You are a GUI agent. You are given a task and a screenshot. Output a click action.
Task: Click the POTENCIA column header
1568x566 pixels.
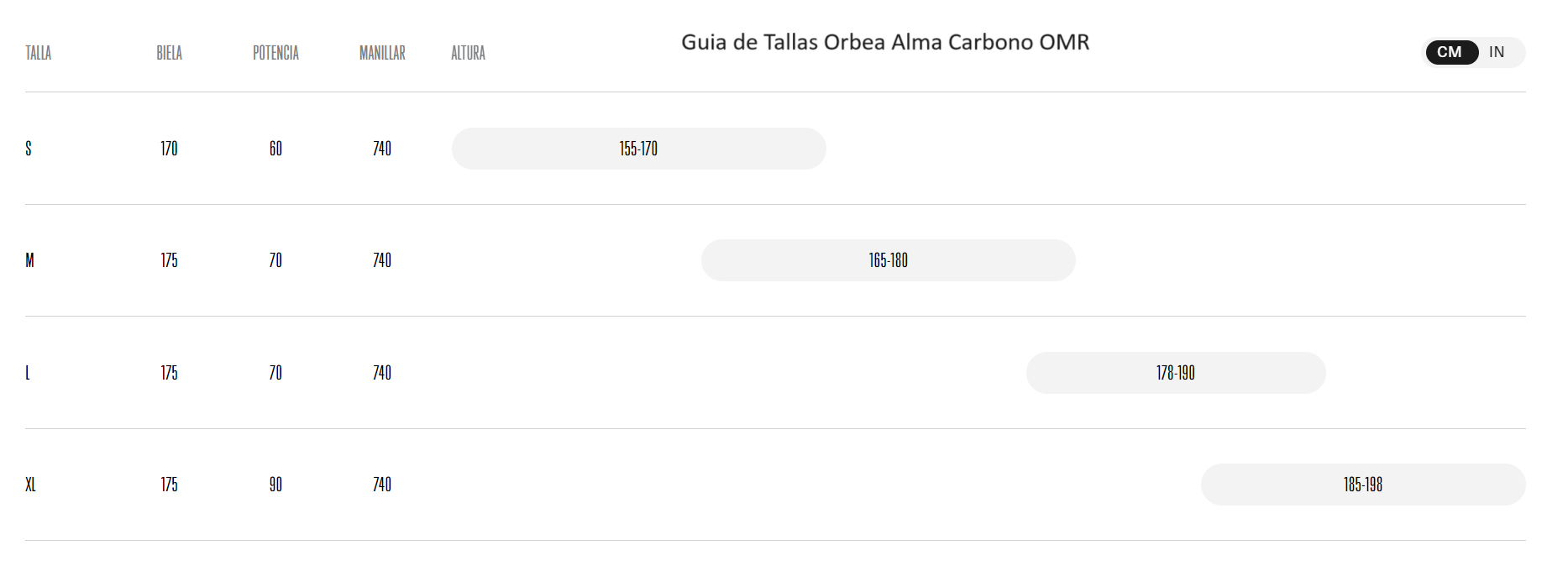(275, 53)
